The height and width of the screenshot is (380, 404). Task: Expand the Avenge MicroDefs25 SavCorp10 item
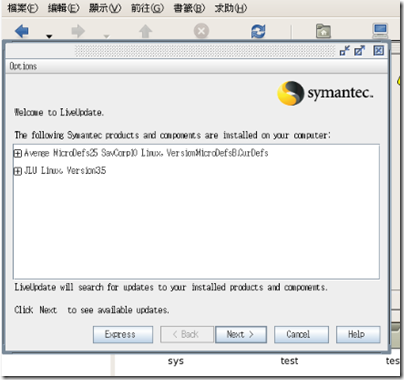17,153
